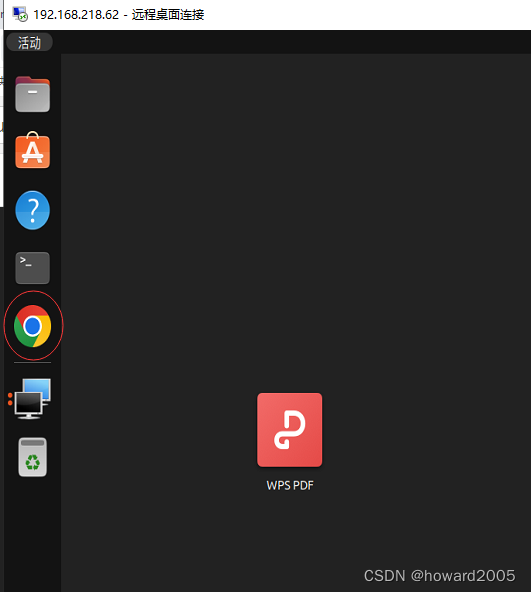The width and height of the screenshot is (531, 592).
Task: Select the remote desktop client dock icon
Action: [x=32, y=399]
